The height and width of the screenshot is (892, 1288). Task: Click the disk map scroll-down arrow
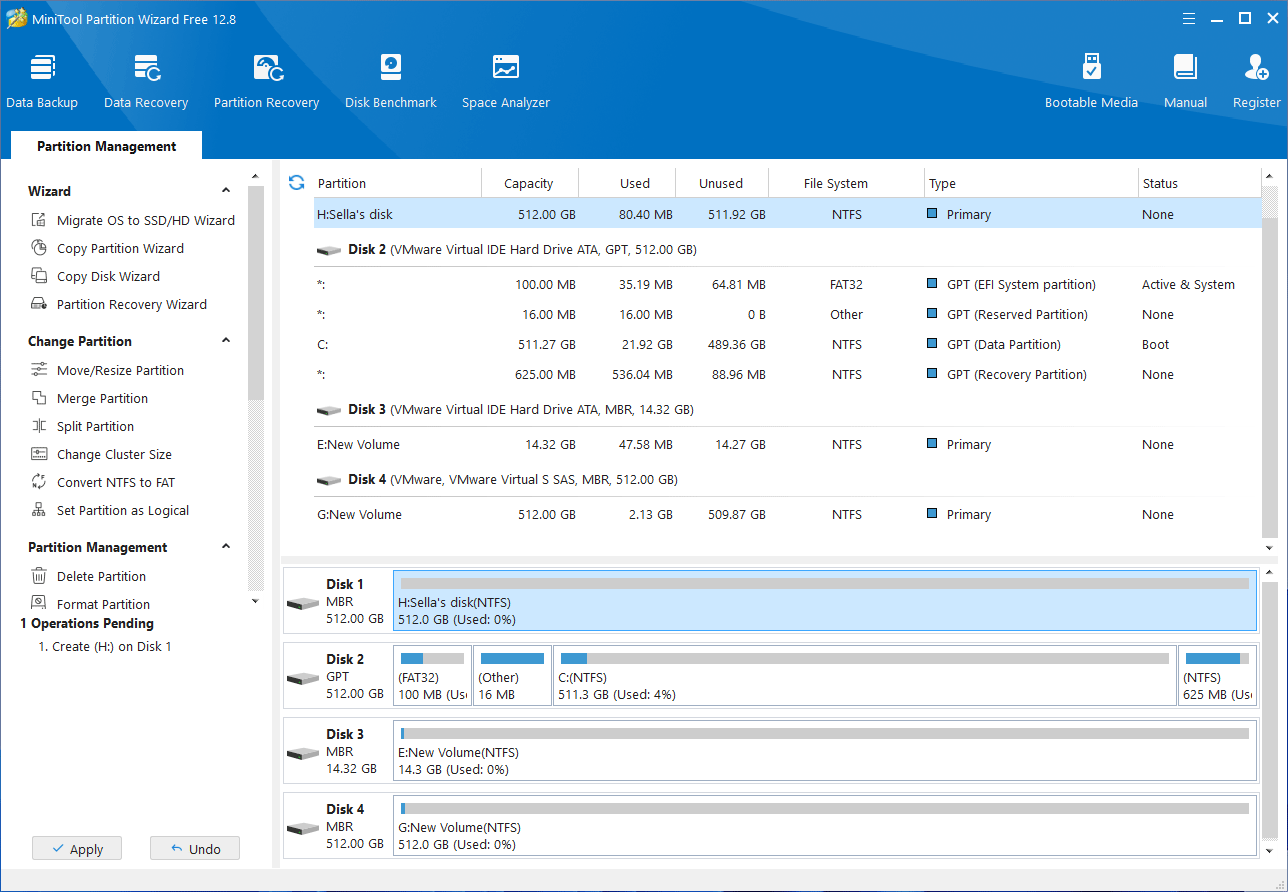1269,851
